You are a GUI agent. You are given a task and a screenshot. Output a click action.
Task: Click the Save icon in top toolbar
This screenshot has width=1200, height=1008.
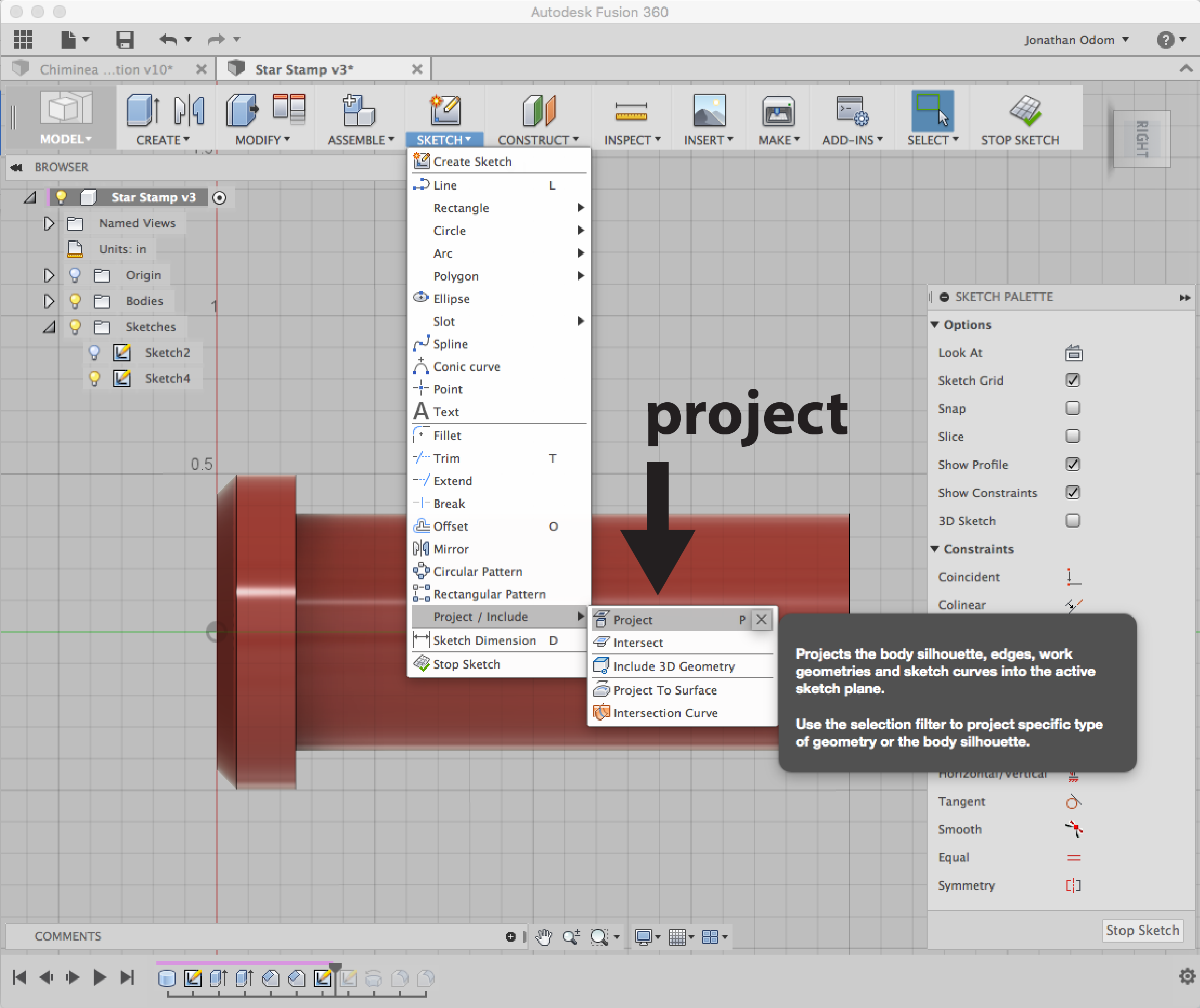tap(125, 39)
